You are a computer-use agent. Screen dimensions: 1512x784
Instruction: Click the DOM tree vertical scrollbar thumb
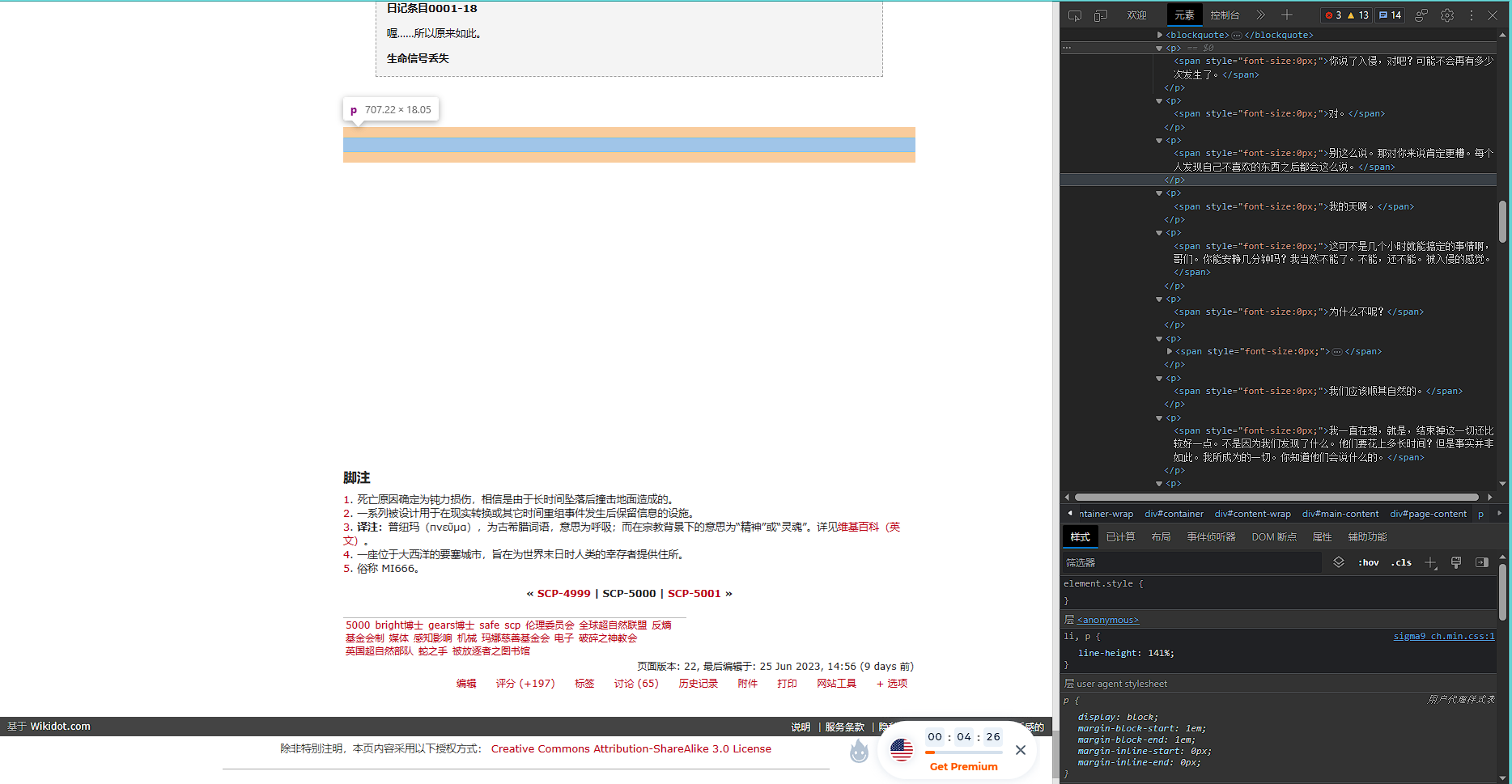(1502, 222)
